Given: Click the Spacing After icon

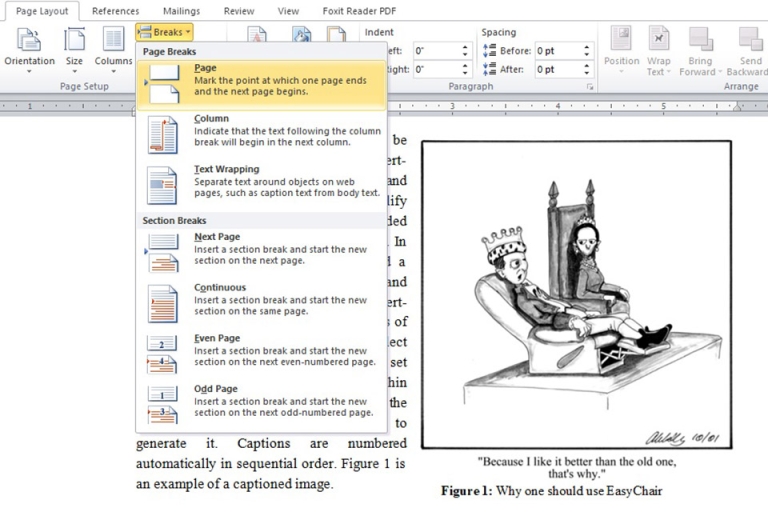Looking at the screenshot, I should click(x=489, y=69).
